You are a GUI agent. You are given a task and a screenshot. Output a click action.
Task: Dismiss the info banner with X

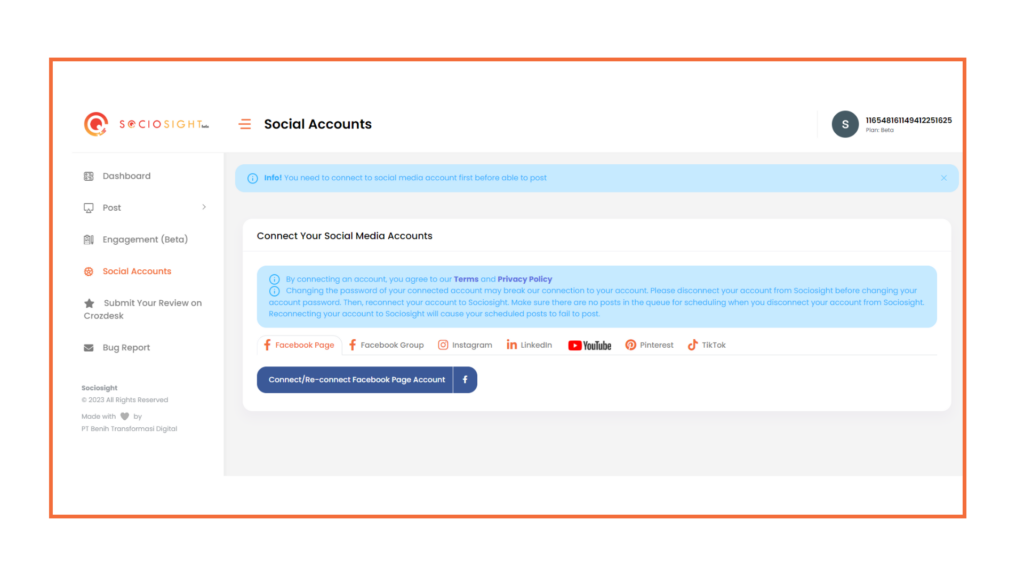click(944, 178)
